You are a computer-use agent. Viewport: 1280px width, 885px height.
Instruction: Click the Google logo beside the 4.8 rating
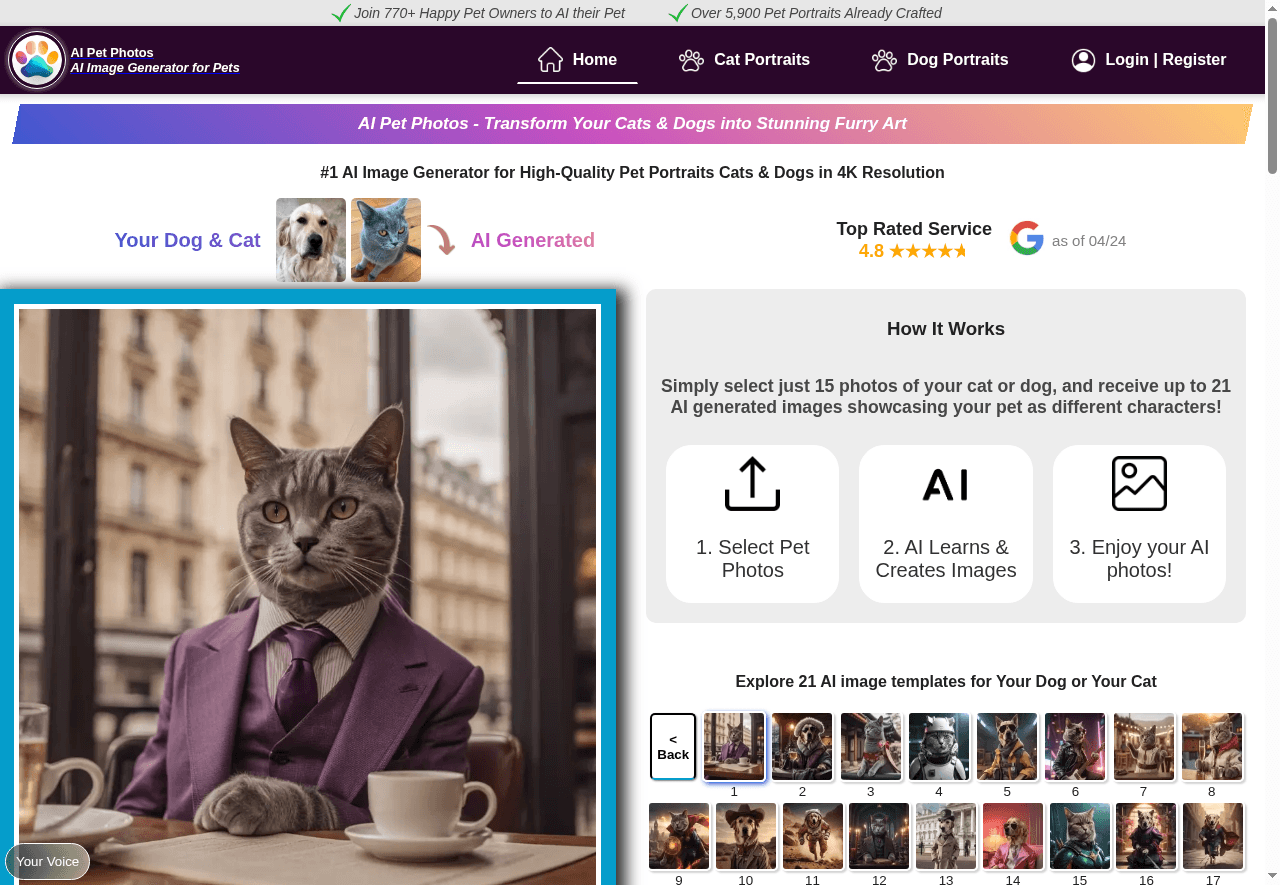pos(1026,238)
